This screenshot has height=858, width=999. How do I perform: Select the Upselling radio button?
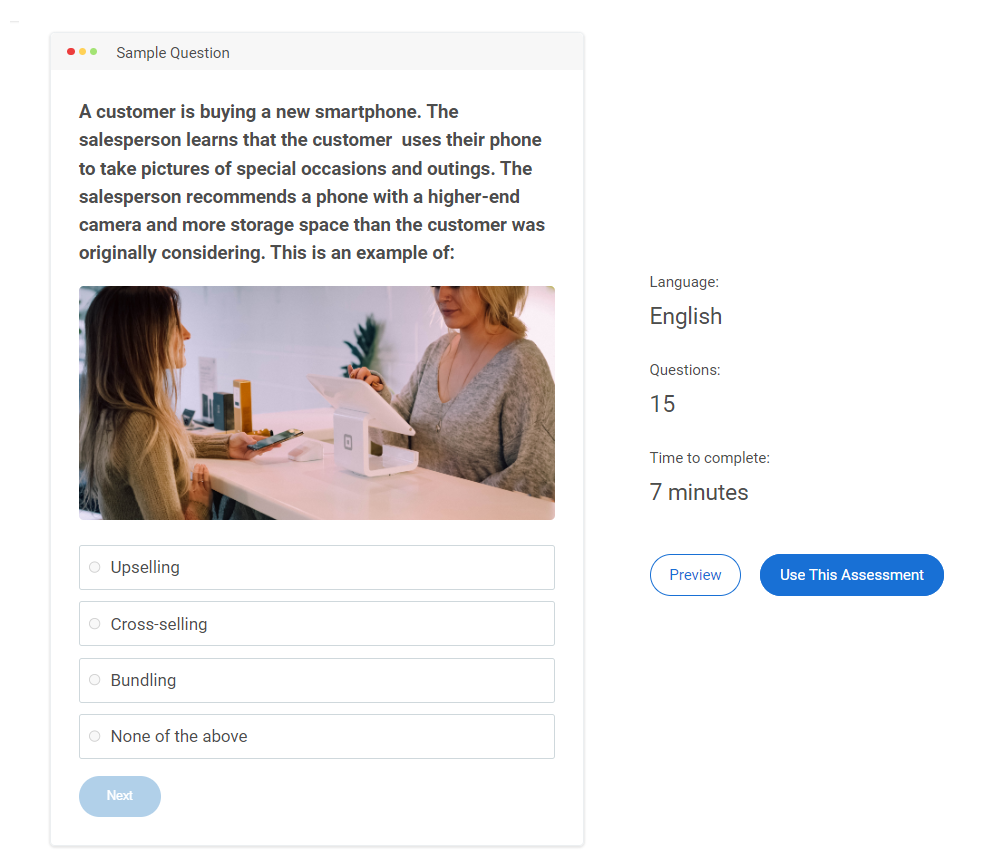pyautogui.click(x=95, y=567)
